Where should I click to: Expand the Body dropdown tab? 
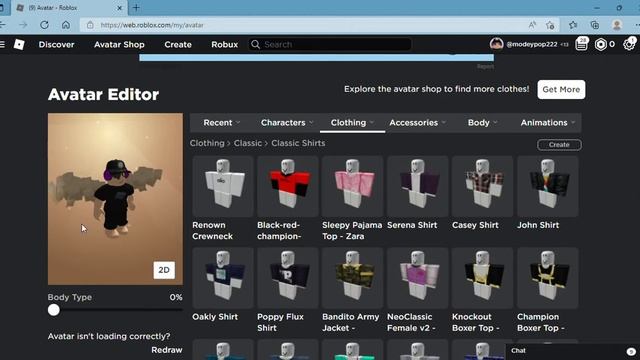click(x=482, y=122)
